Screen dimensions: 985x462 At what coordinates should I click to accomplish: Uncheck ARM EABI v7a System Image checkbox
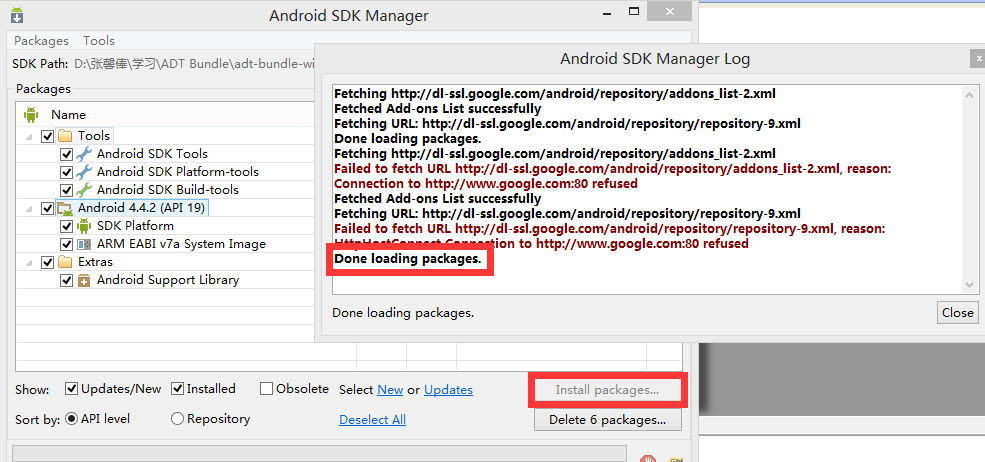[x=66, y=244]
